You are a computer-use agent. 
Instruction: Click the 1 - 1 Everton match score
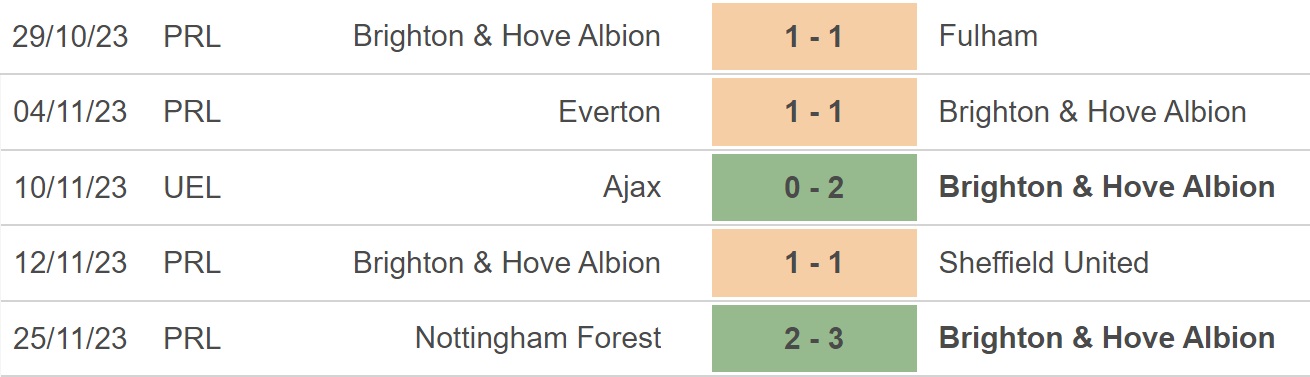click(x=814, y=112)
